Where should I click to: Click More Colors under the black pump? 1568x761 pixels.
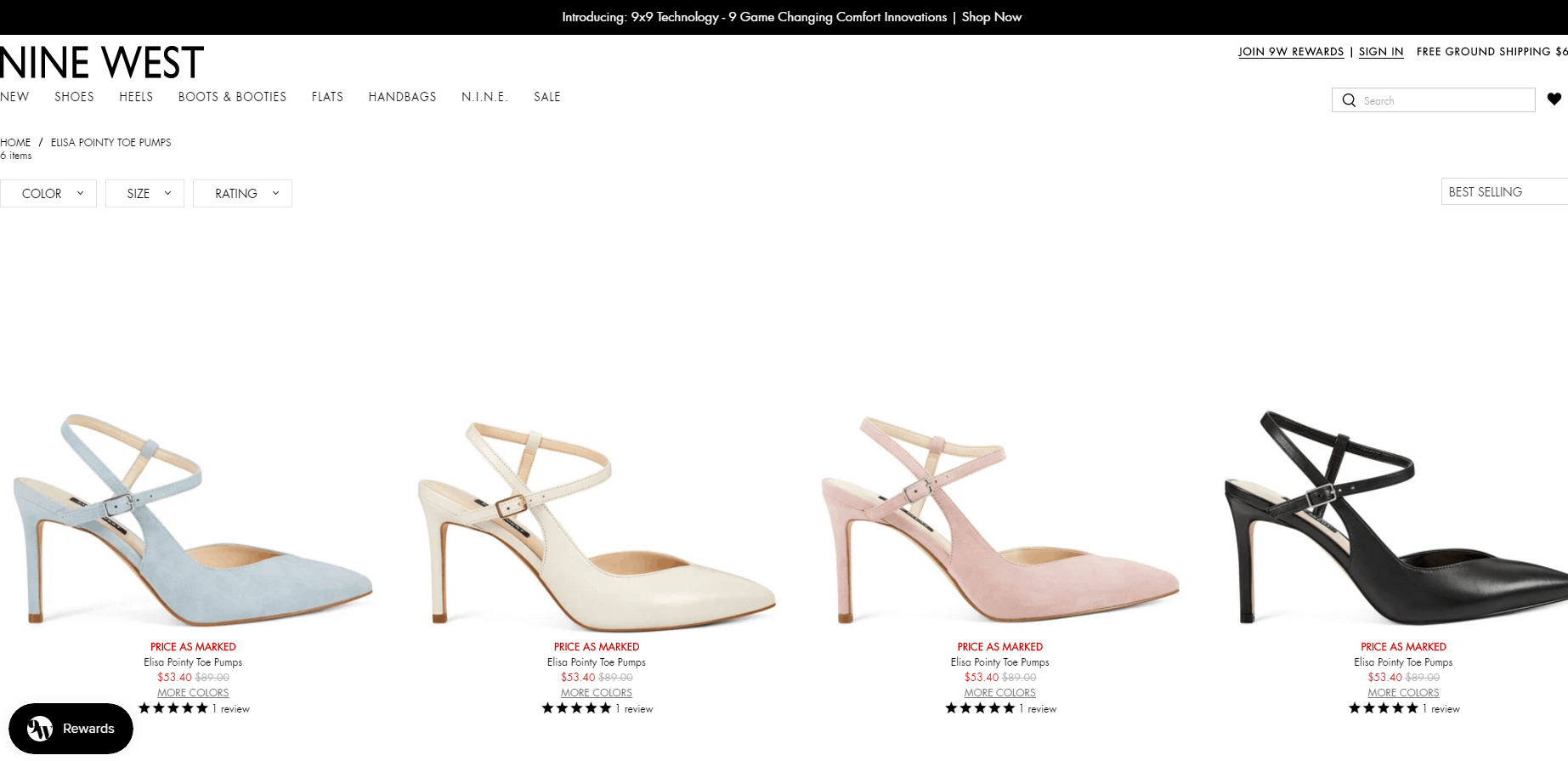point(1404,693)
